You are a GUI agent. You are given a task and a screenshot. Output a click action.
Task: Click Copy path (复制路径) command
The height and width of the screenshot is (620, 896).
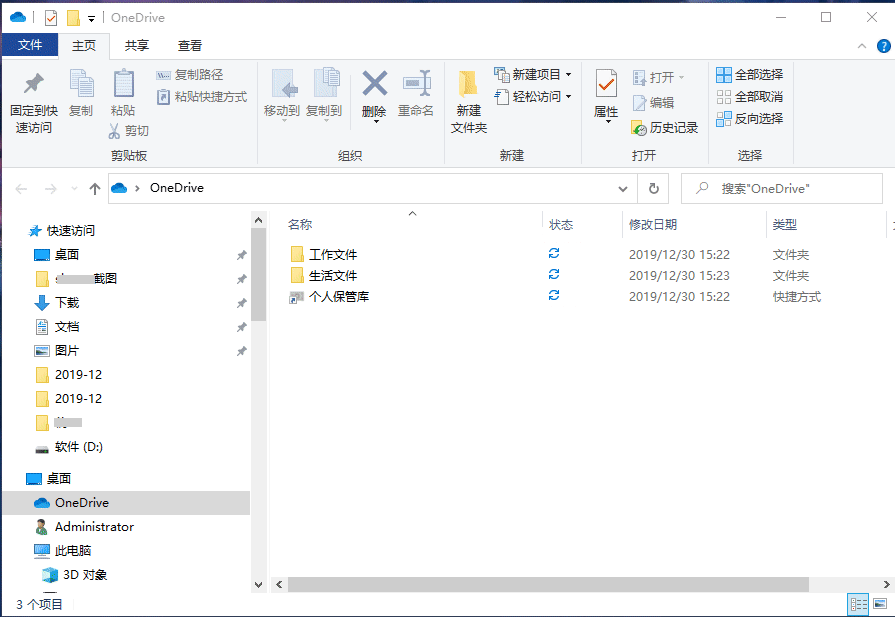coord(190,75)
